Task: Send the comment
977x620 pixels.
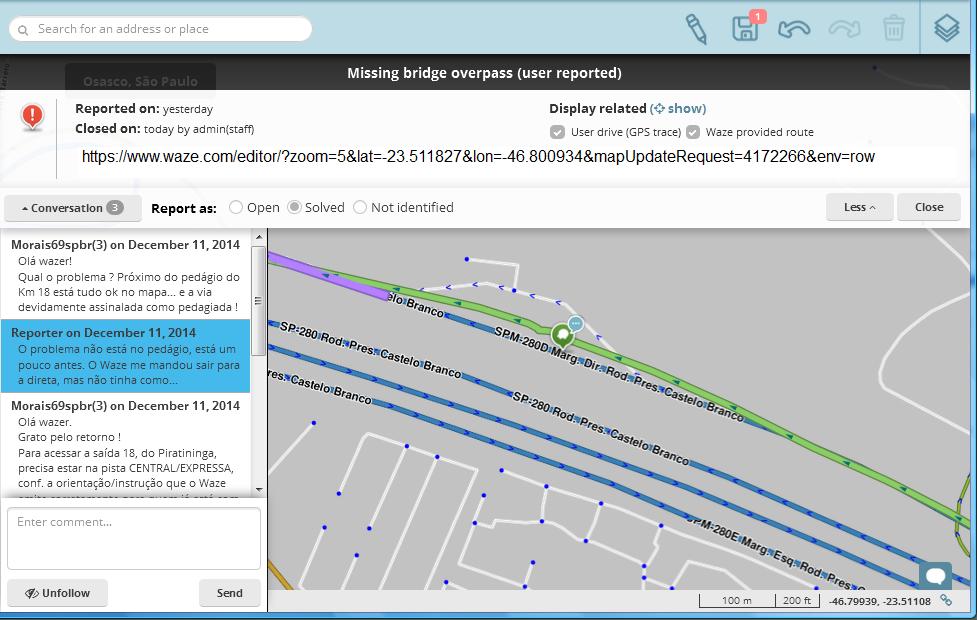Action: point(229,593)
